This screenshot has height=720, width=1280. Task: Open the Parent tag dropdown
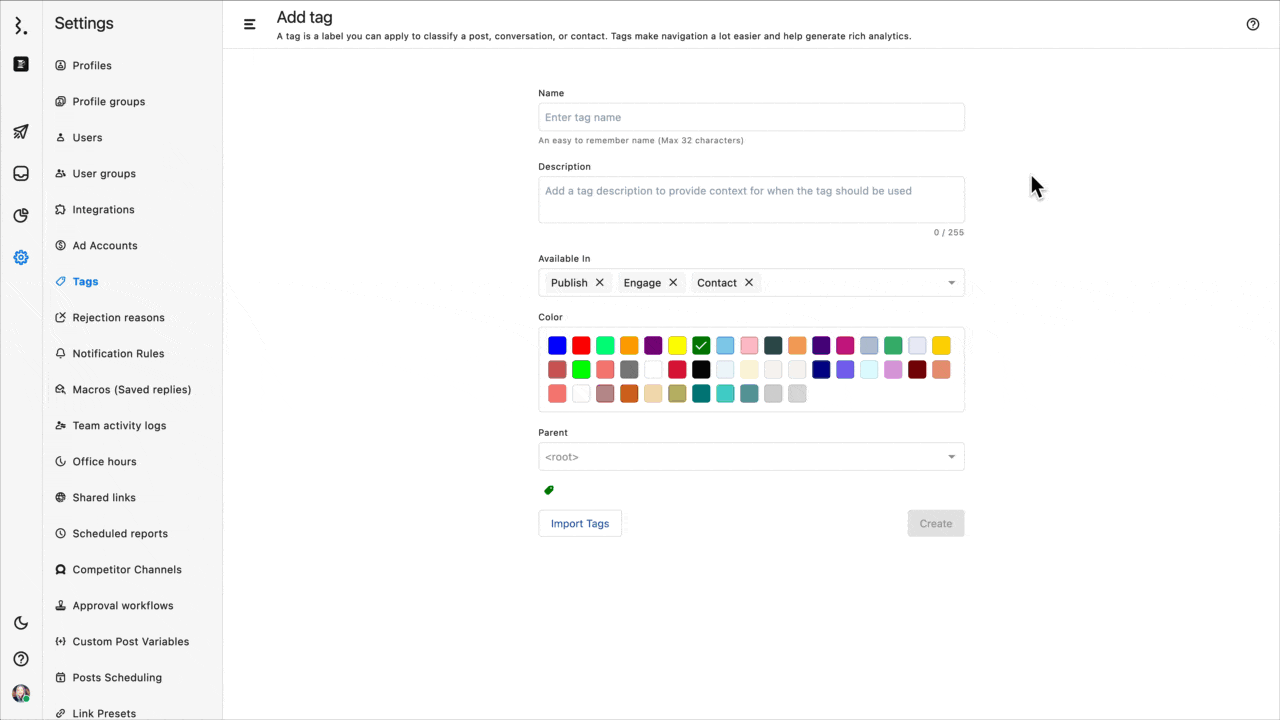[x=950, y=456]
